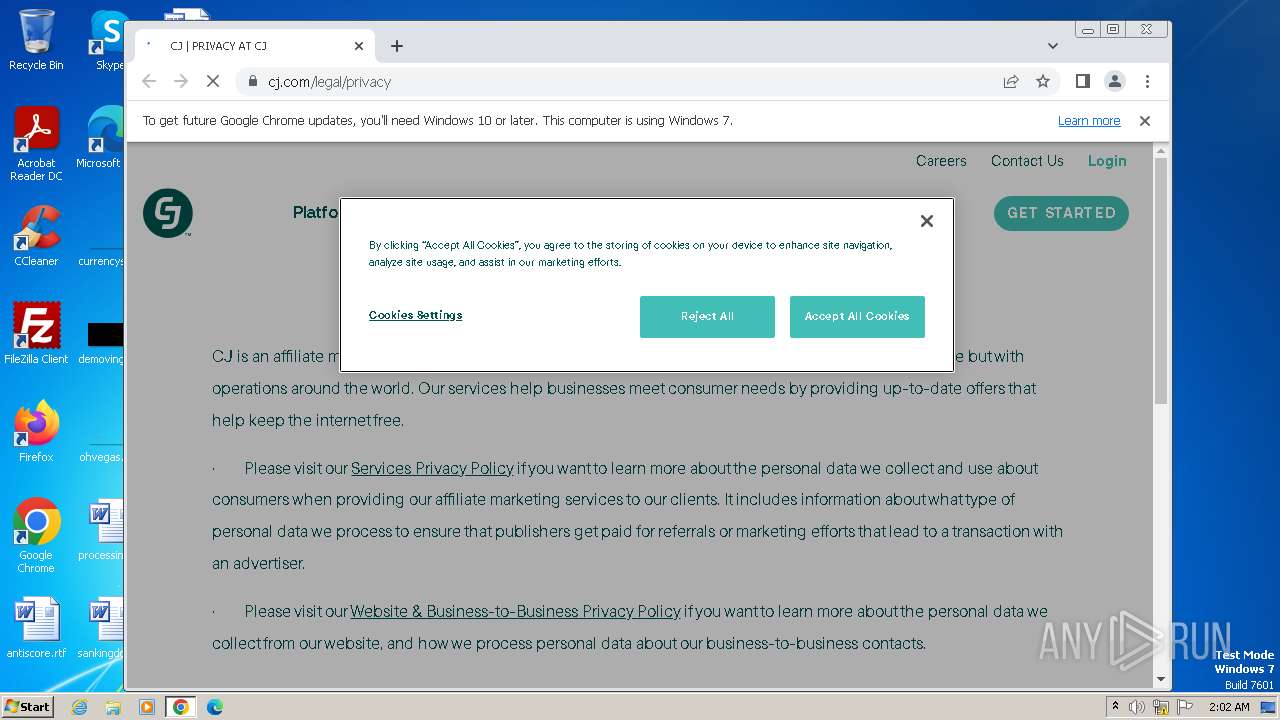Dismiss the Chrome update notification bar
1280x720 pixels.
coord(1145,121)
